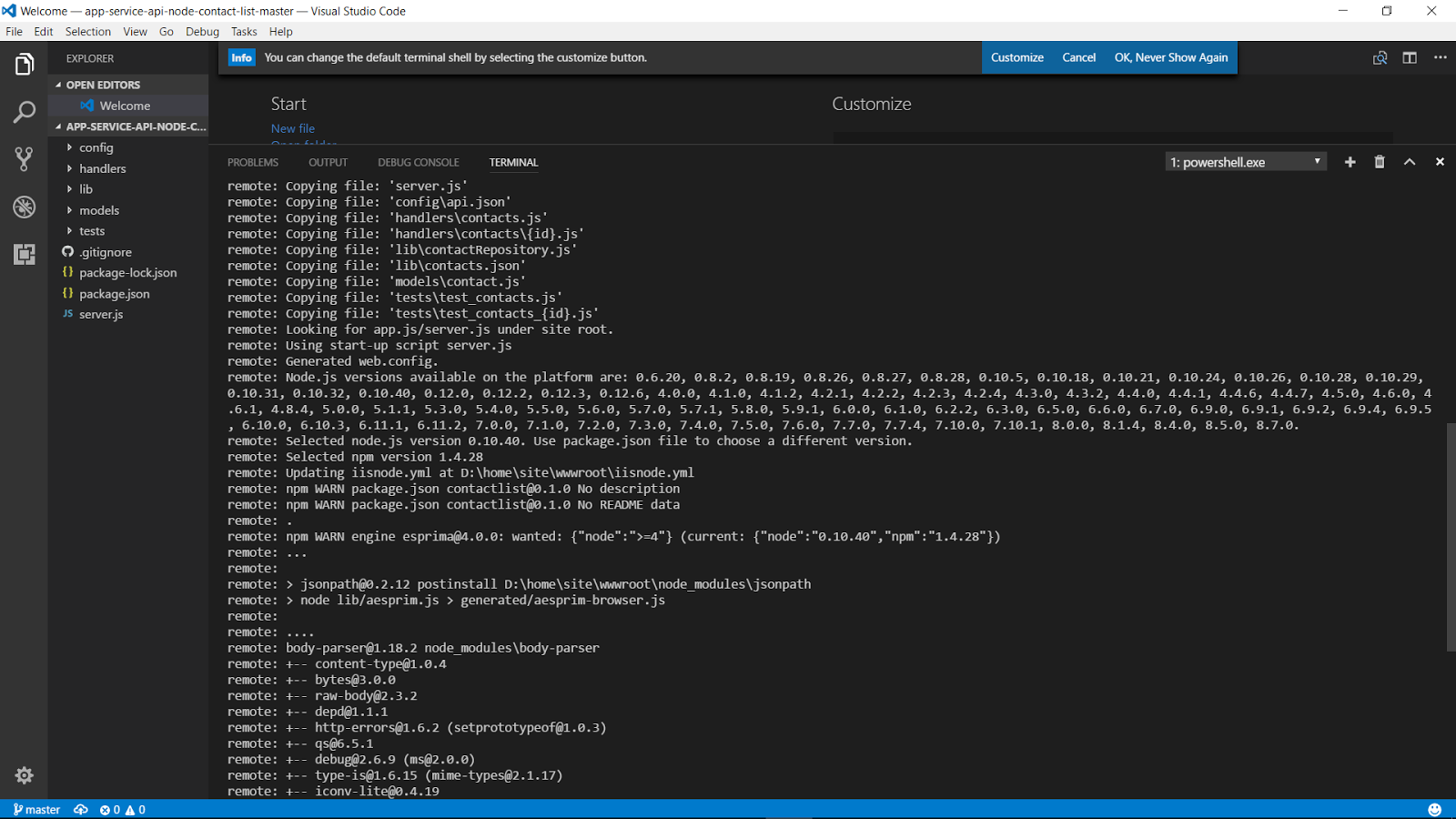Expand the handlers folder
Image resolution: width=1456 pixels, height=819 pixels.
[x=128, y=168]
